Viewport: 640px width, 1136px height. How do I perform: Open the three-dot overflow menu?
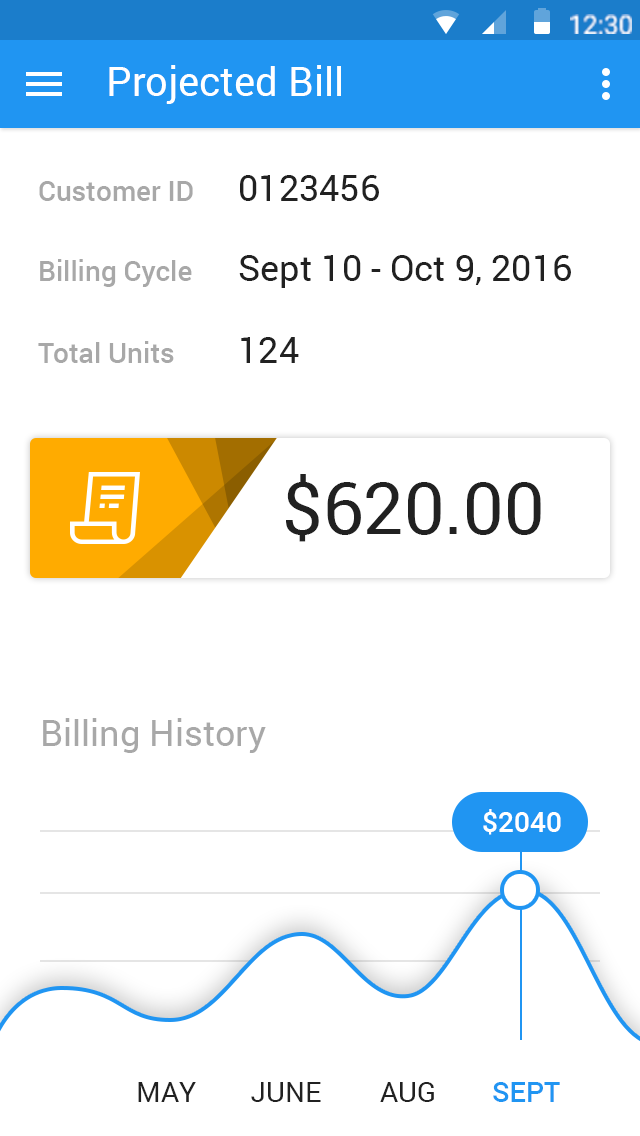[606, 84]
